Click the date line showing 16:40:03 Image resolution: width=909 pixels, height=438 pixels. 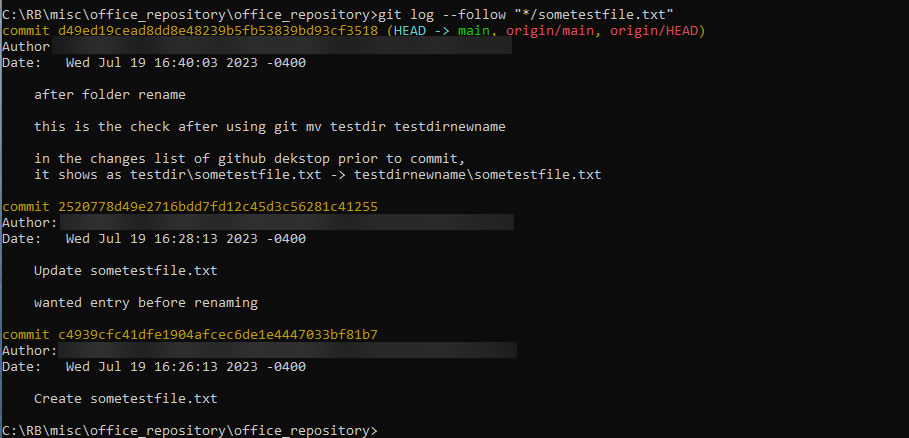[186, 63]
